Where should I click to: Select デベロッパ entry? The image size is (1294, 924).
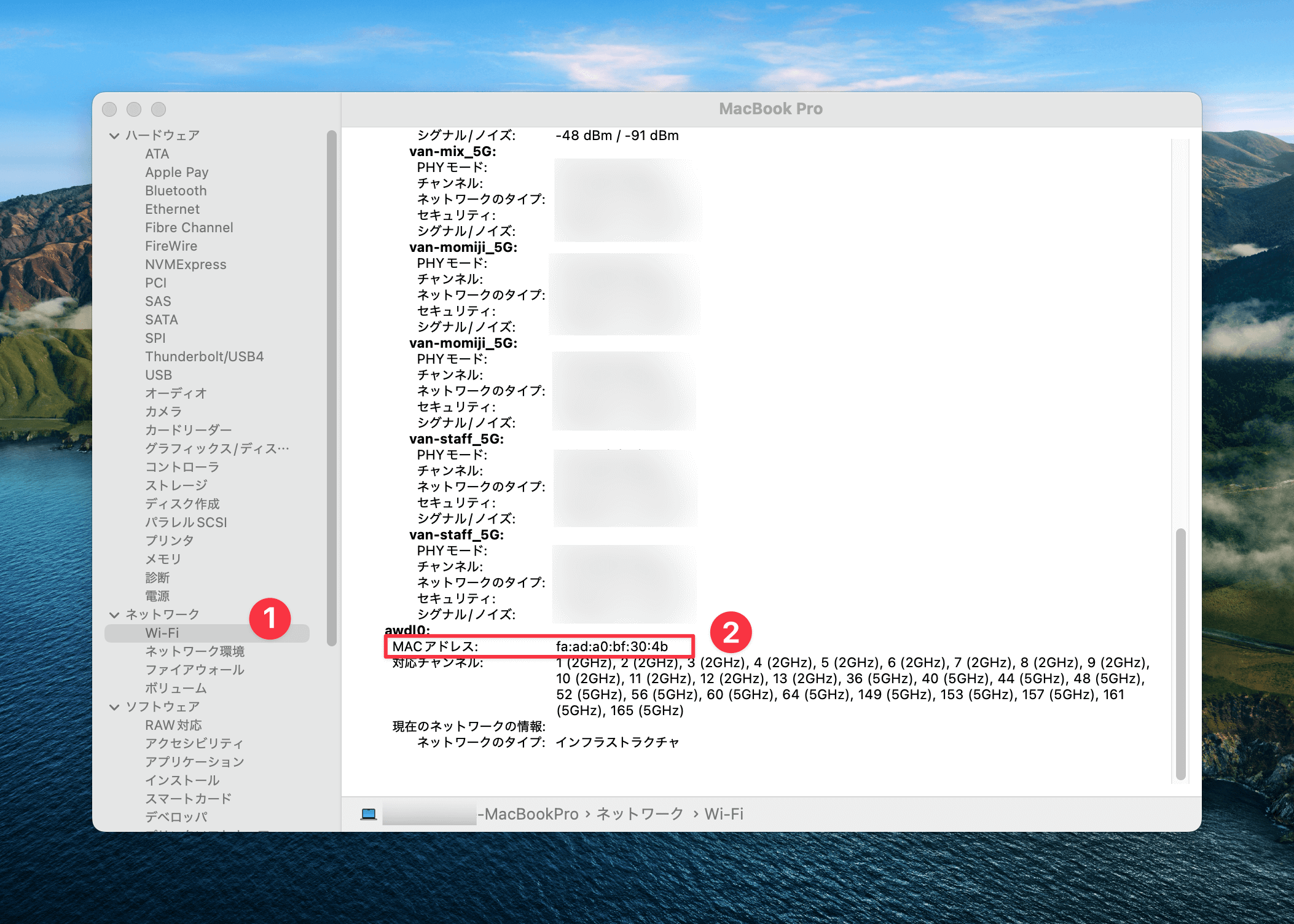click(176, 818)
